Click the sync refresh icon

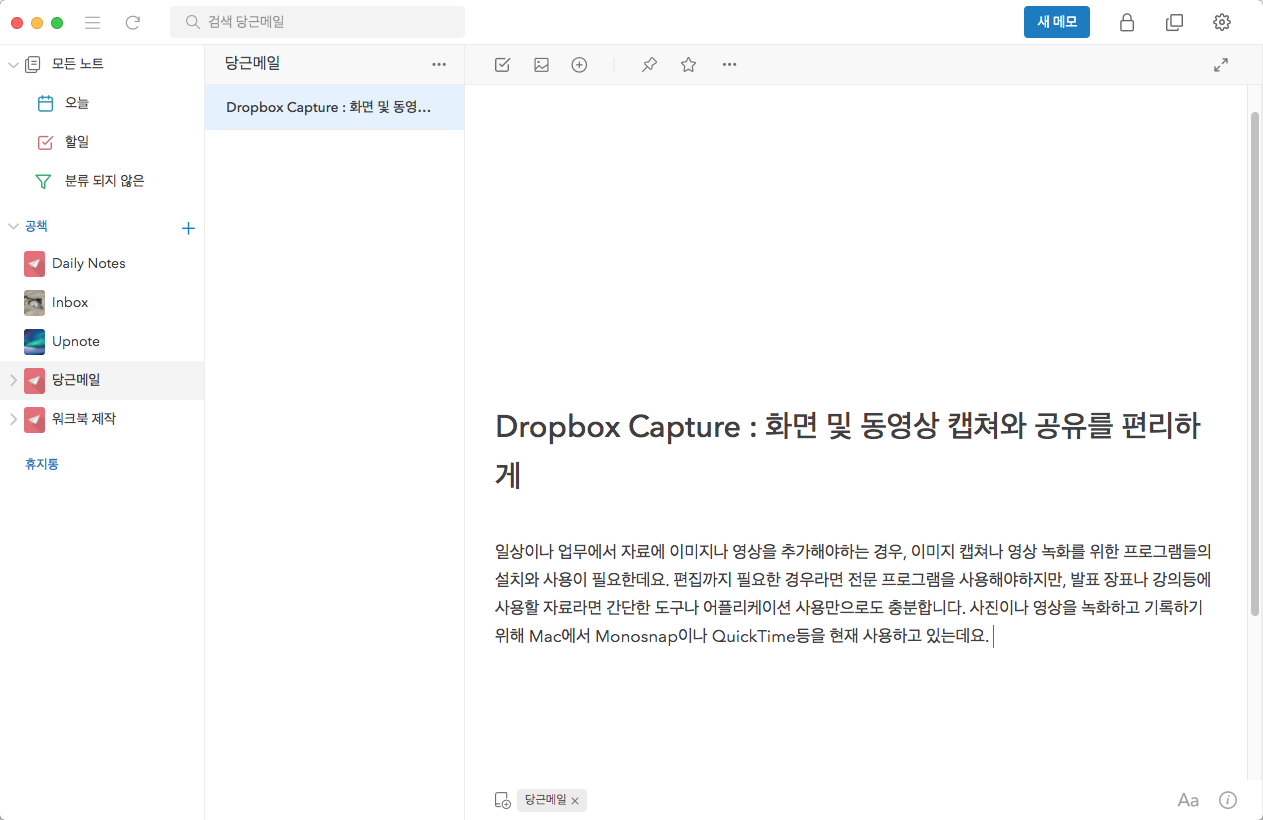tap(133, 22)
